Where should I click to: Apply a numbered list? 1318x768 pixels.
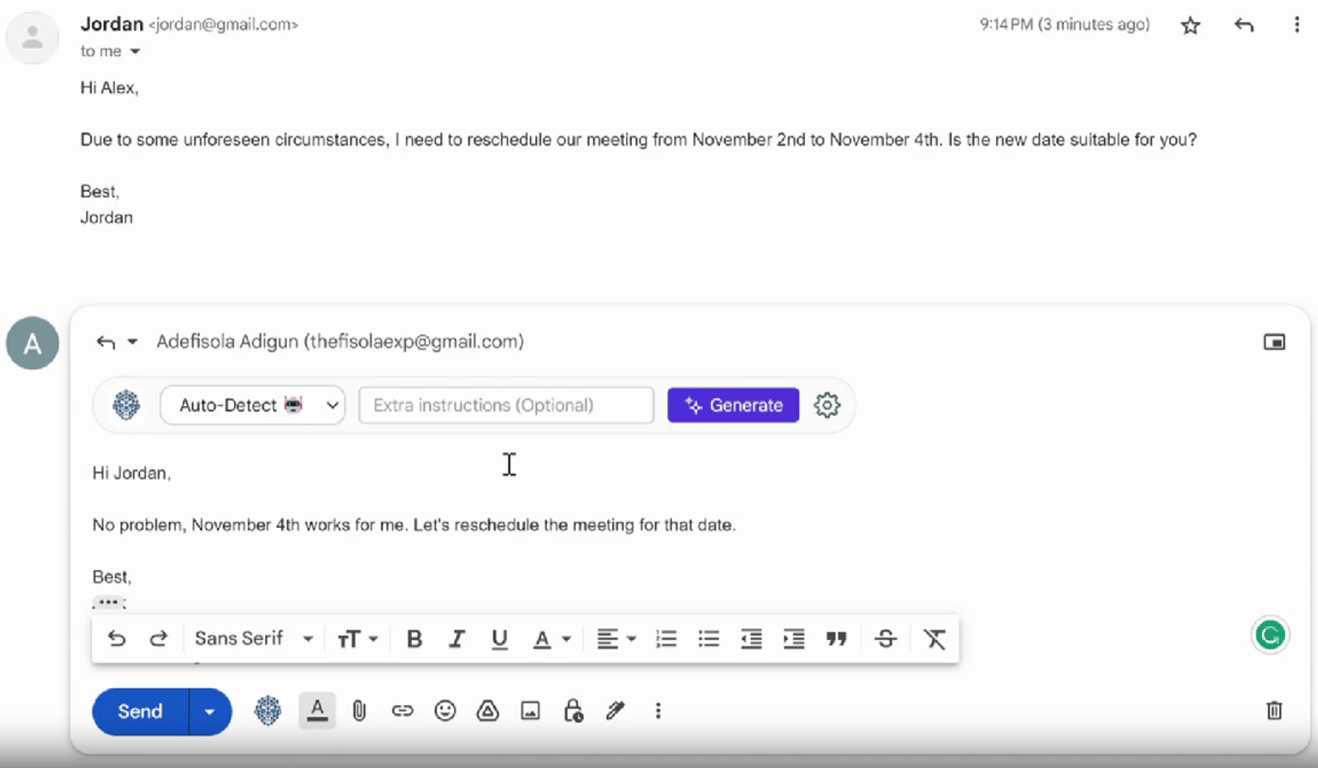click(666, 639)
